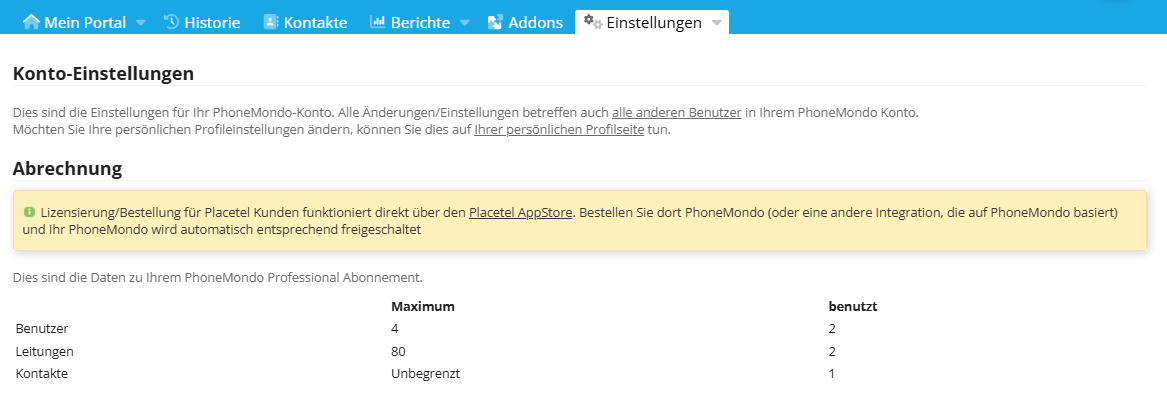Click the contact card icon beside Kontakte
Screen dimensions: 1167x406
tap(271, 22)
